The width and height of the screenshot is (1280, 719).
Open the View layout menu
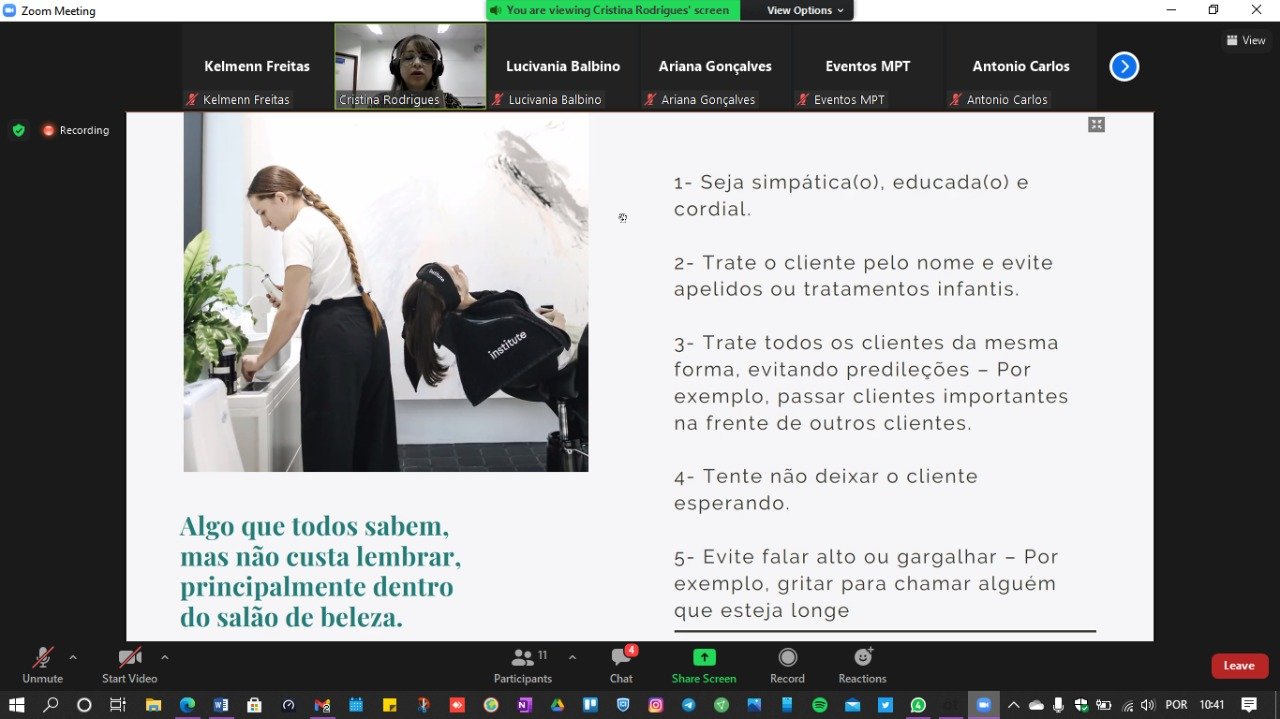1245,41
